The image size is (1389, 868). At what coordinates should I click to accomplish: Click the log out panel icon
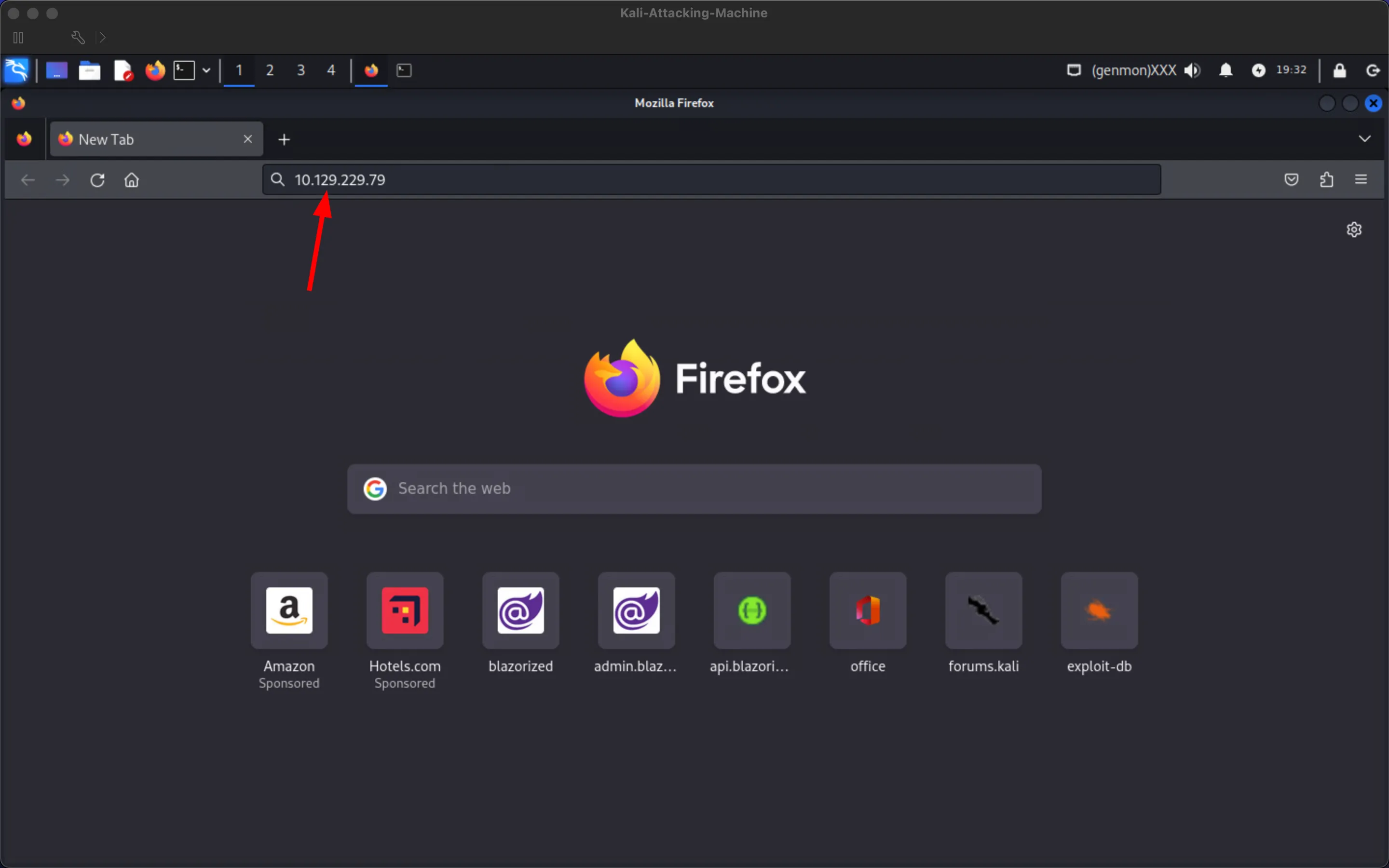(1373, 70)
